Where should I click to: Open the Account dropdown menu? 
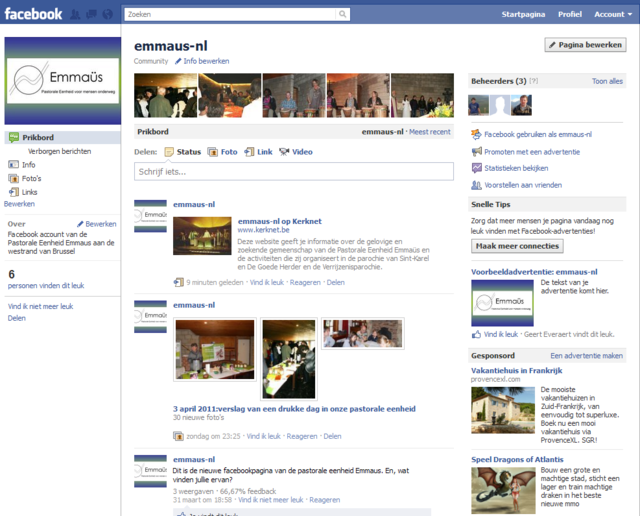pos(613,14)
